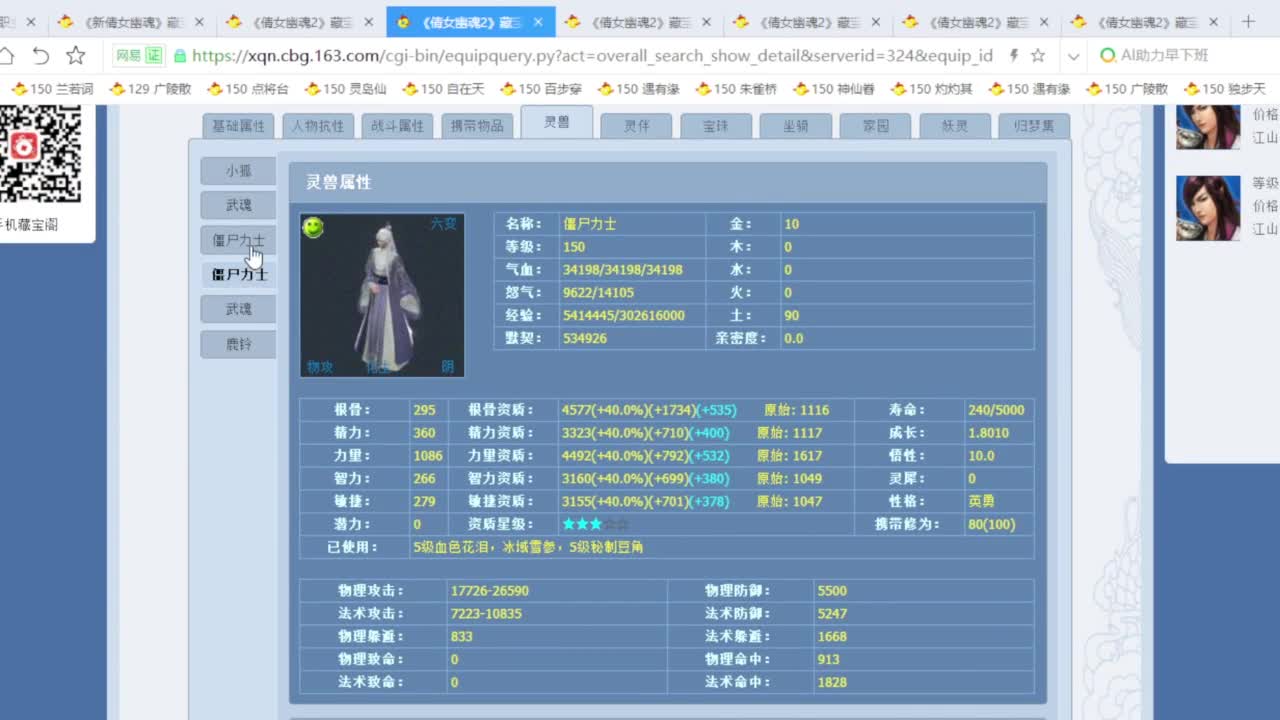Open the 129 广陵散 bookmark icon

coord(117,89)
